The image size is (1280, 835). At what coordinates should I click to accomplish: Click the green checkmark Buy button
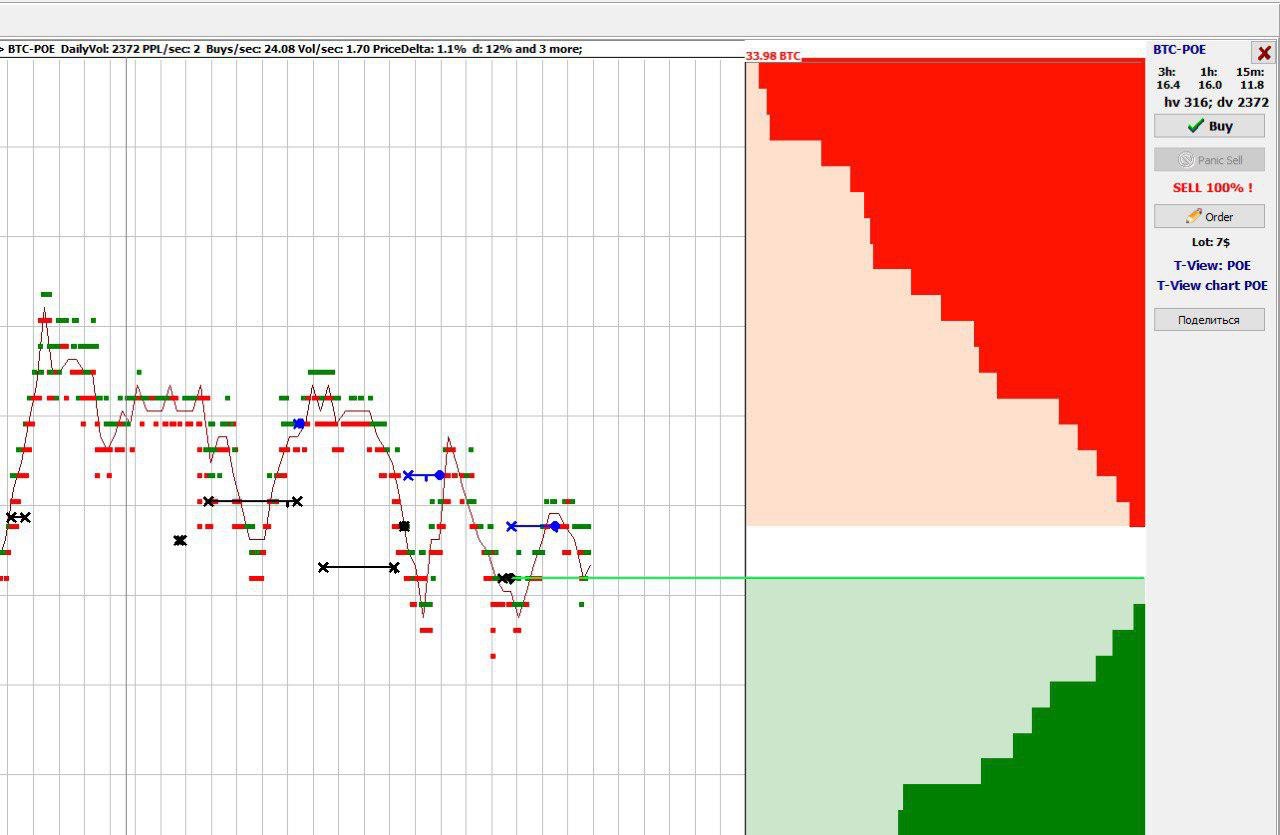1209,126
